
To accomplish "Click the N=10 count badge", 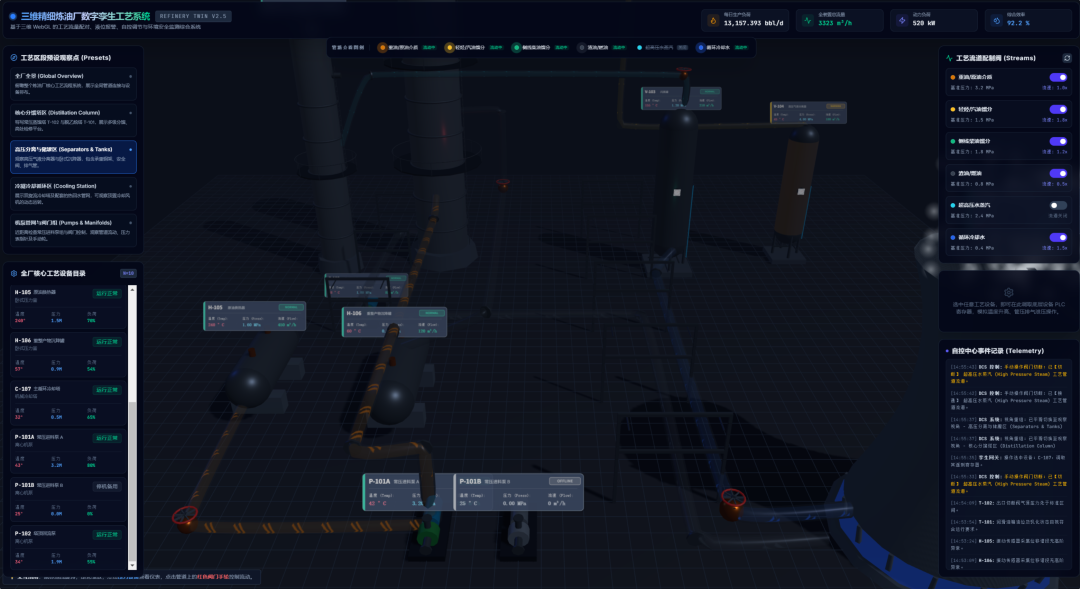I will [128, 273].
